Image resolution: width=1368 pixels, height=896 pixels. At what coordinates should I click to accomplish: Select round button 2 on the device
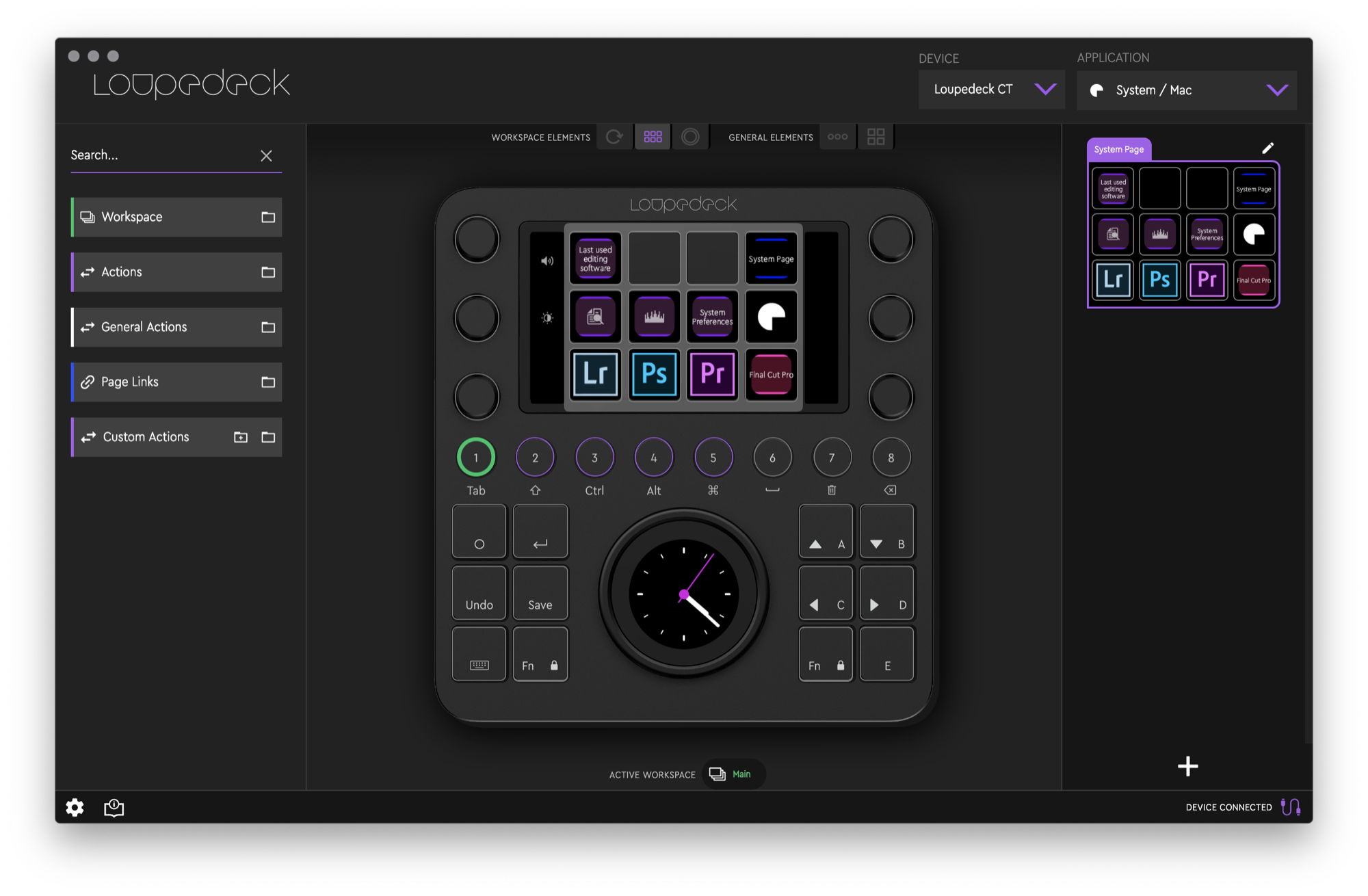[x=535, y=458]
